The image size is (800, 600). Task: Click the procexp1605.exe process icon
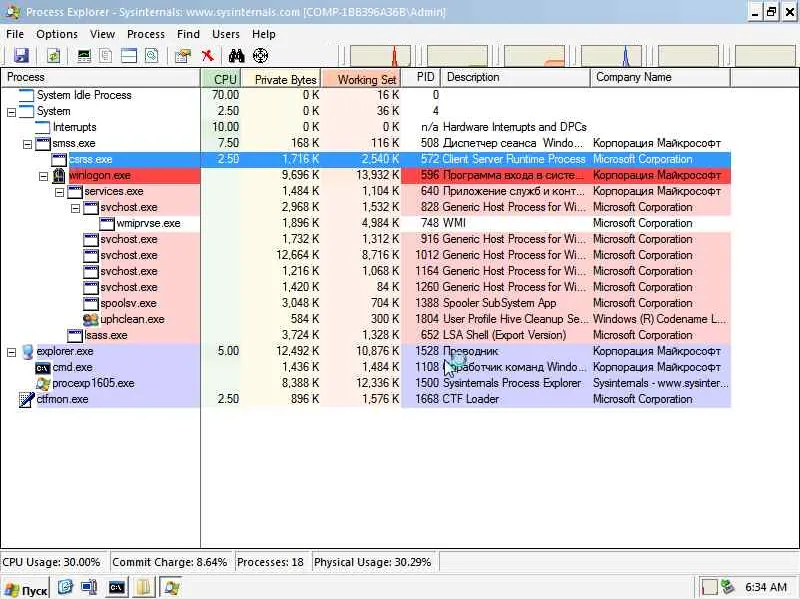pos(43,384)
